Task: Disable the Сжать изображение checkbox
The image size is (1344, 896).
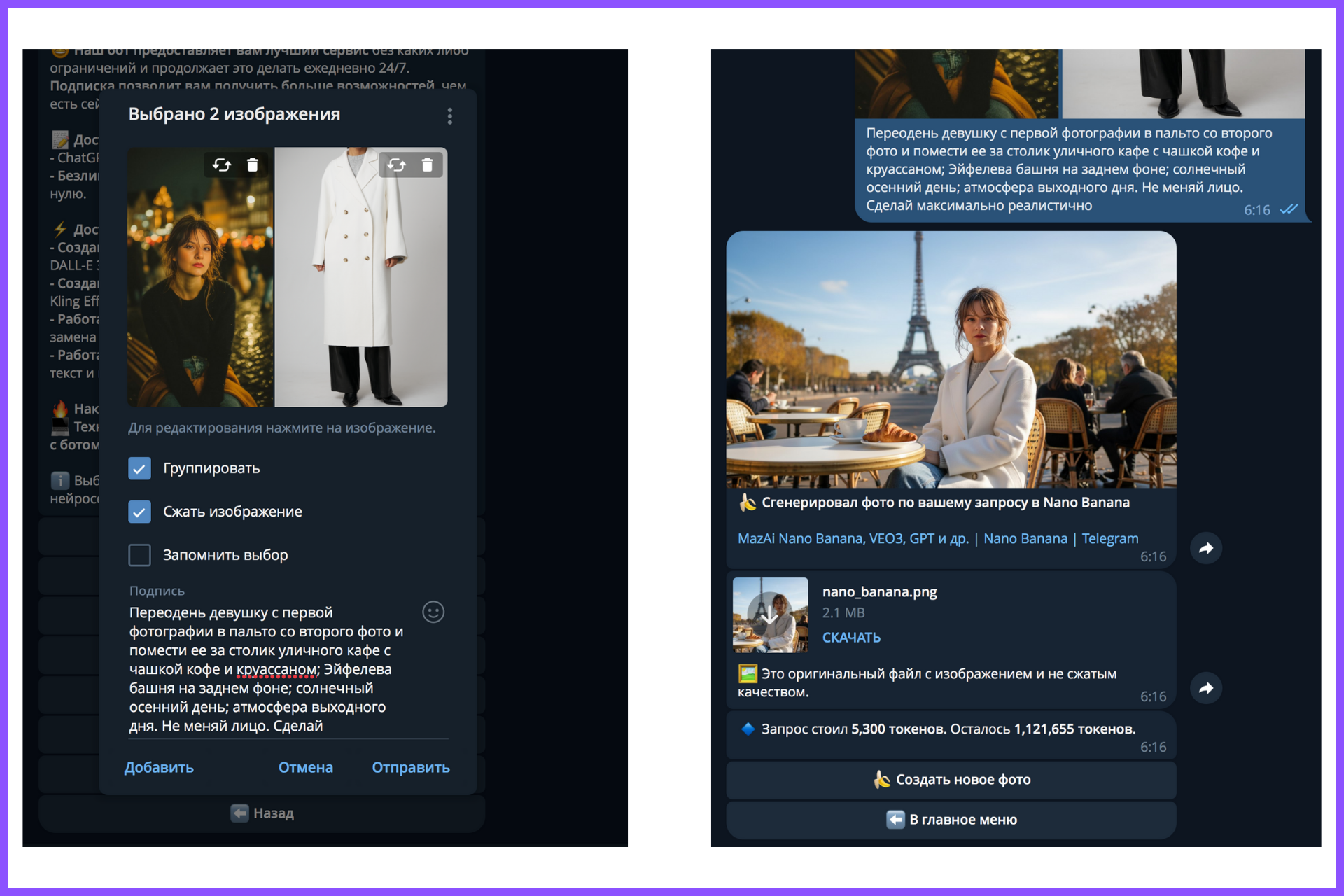Action: 140,512
